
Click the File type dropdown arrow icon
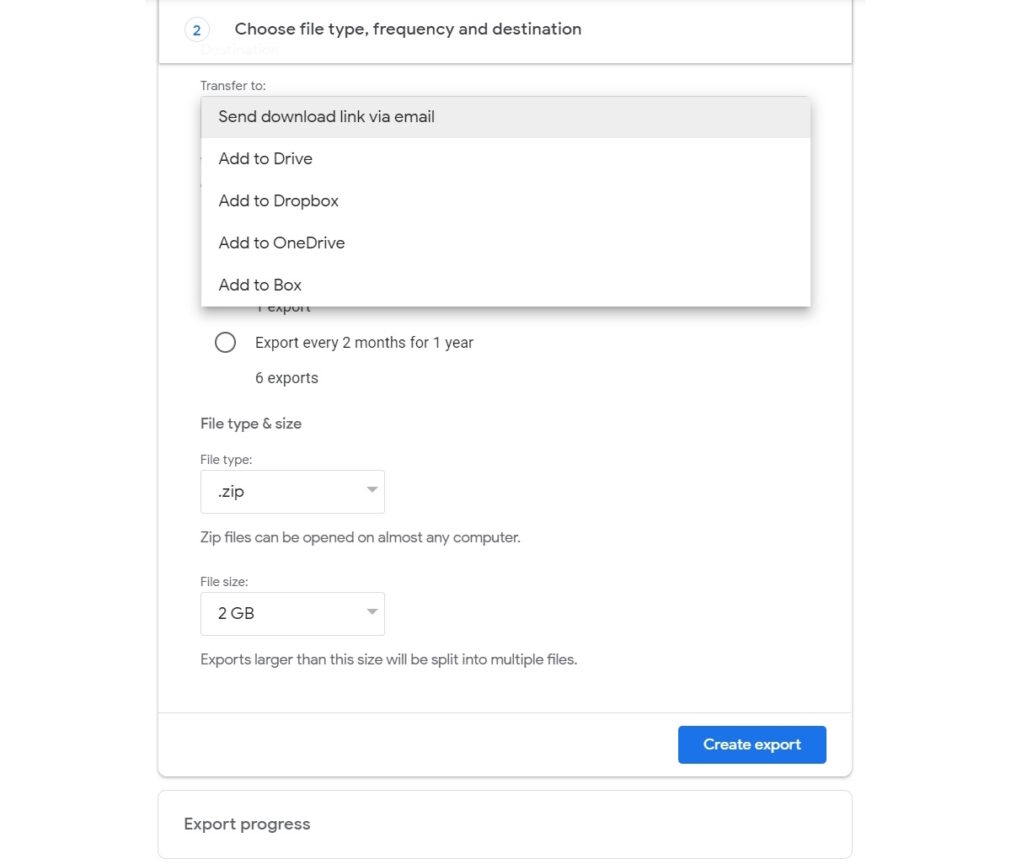pyautogui.click(x=370, y=491)
